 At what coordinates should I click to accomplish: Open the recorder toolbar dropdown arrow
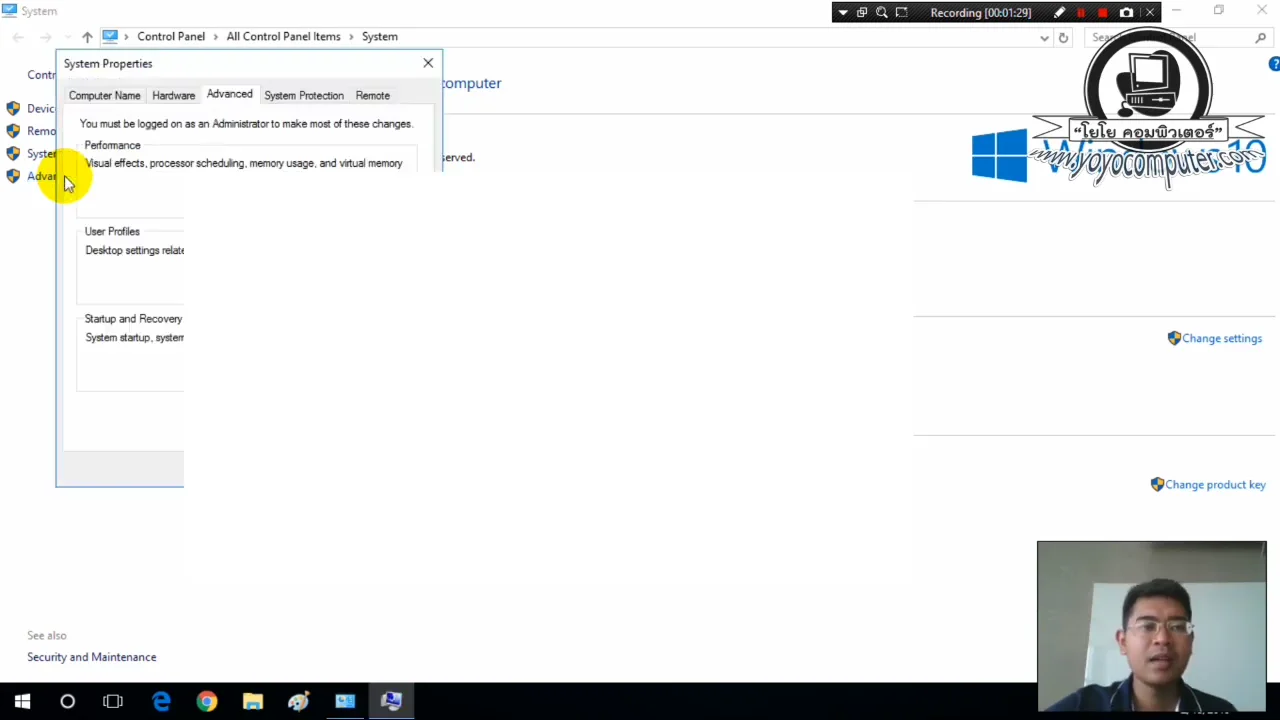(842, 12)
